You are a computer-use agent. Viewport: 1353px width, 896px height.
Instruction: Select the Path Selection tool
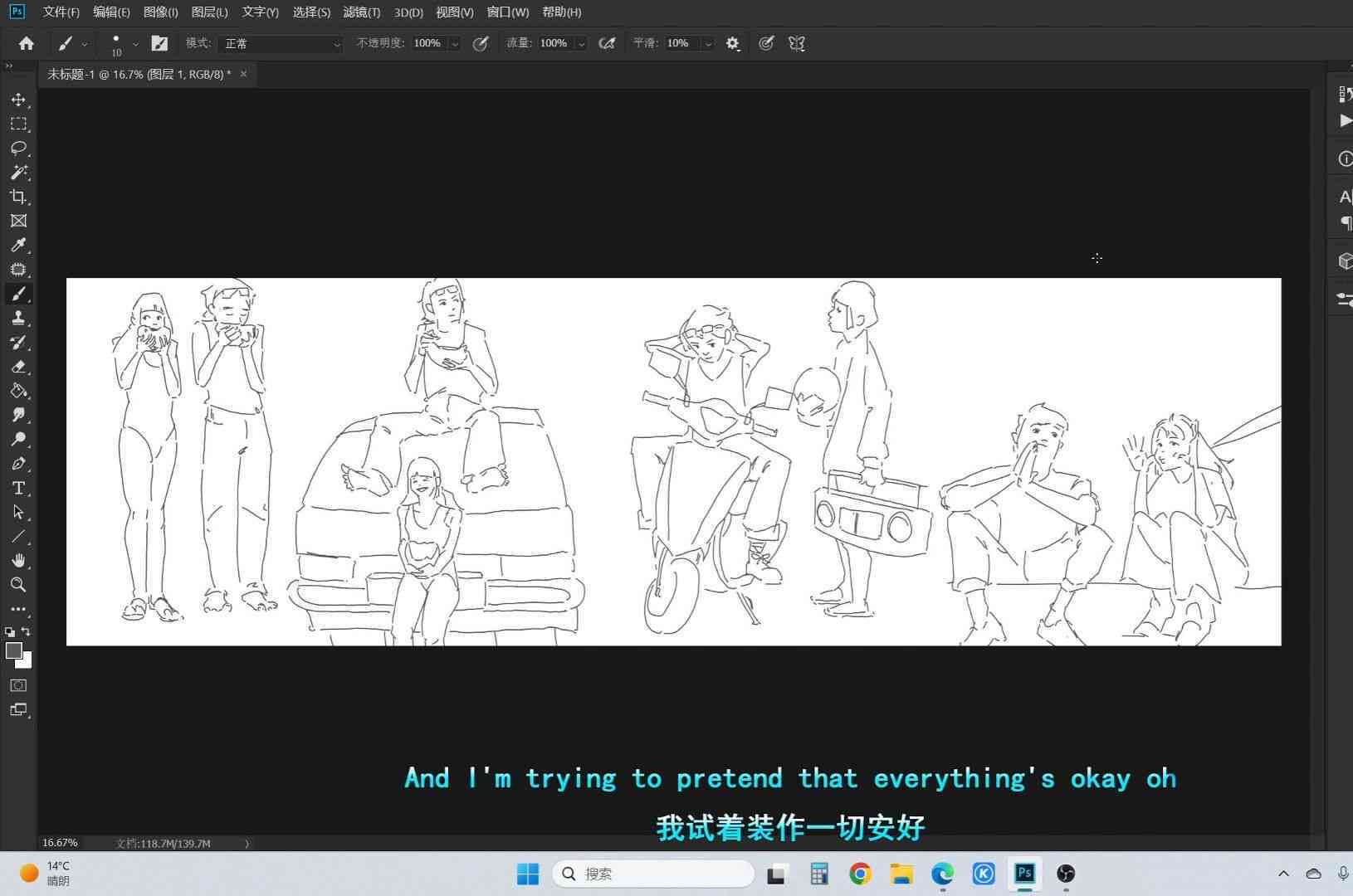[x=18, y=512]
